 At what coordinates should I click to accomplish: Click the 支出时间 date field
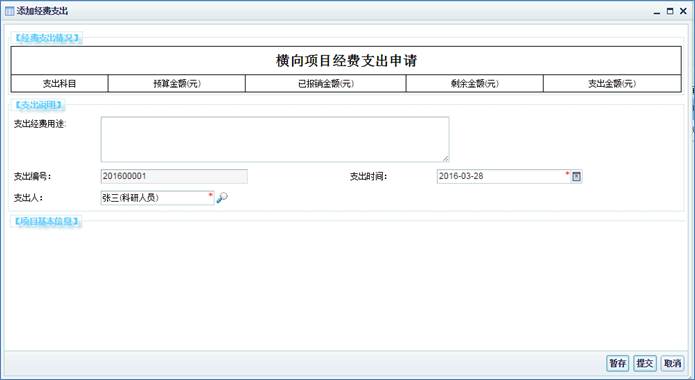504,176
